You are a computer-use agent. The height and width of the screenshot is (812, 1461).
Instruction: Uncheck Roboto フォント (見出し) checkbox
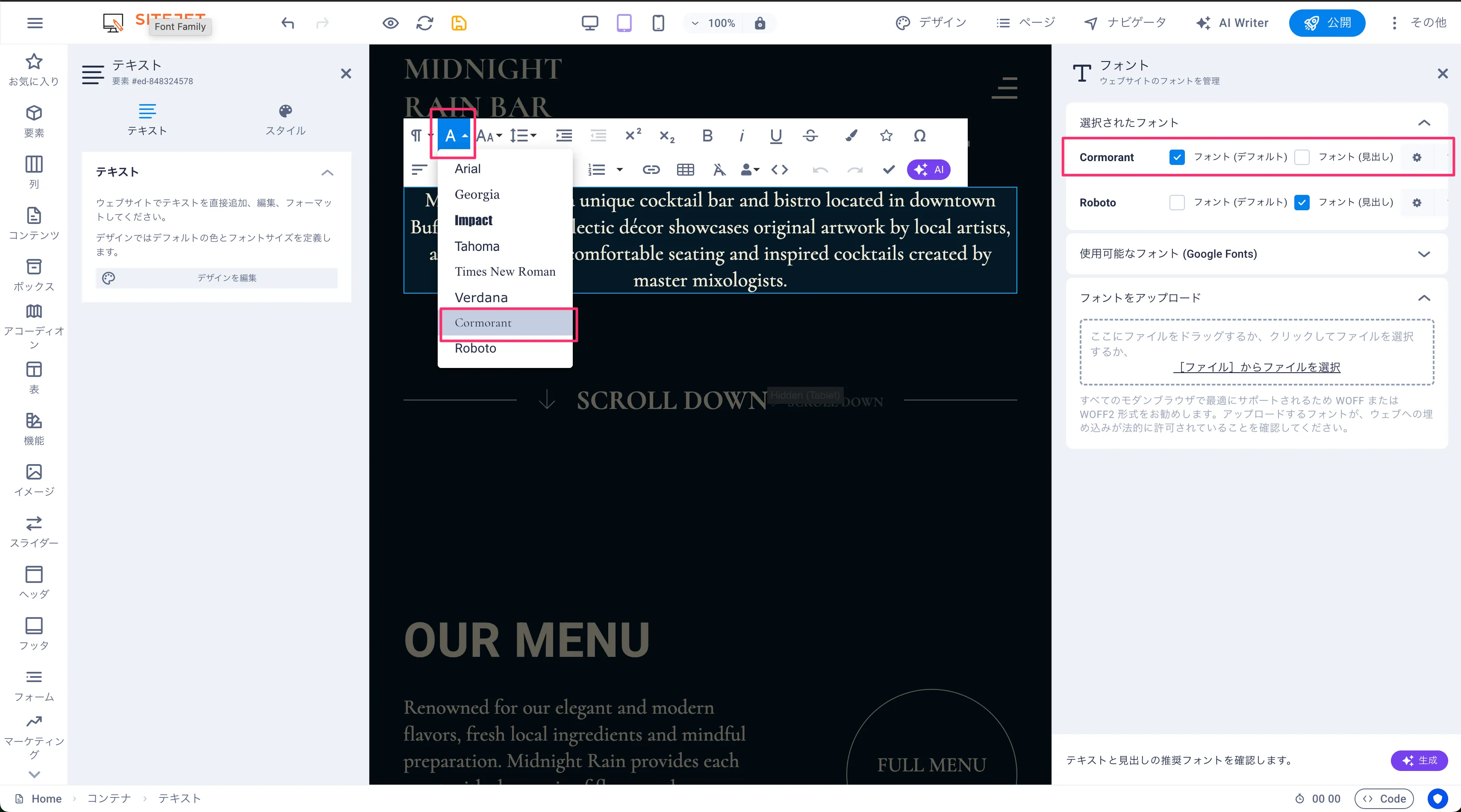pos(1302,203)
